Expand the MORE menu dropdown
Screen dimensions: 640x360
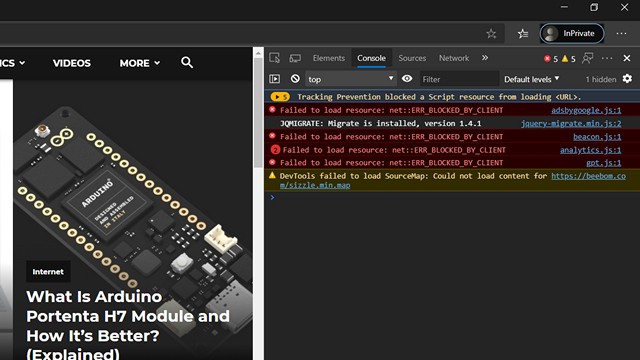(x=140, y=63)
